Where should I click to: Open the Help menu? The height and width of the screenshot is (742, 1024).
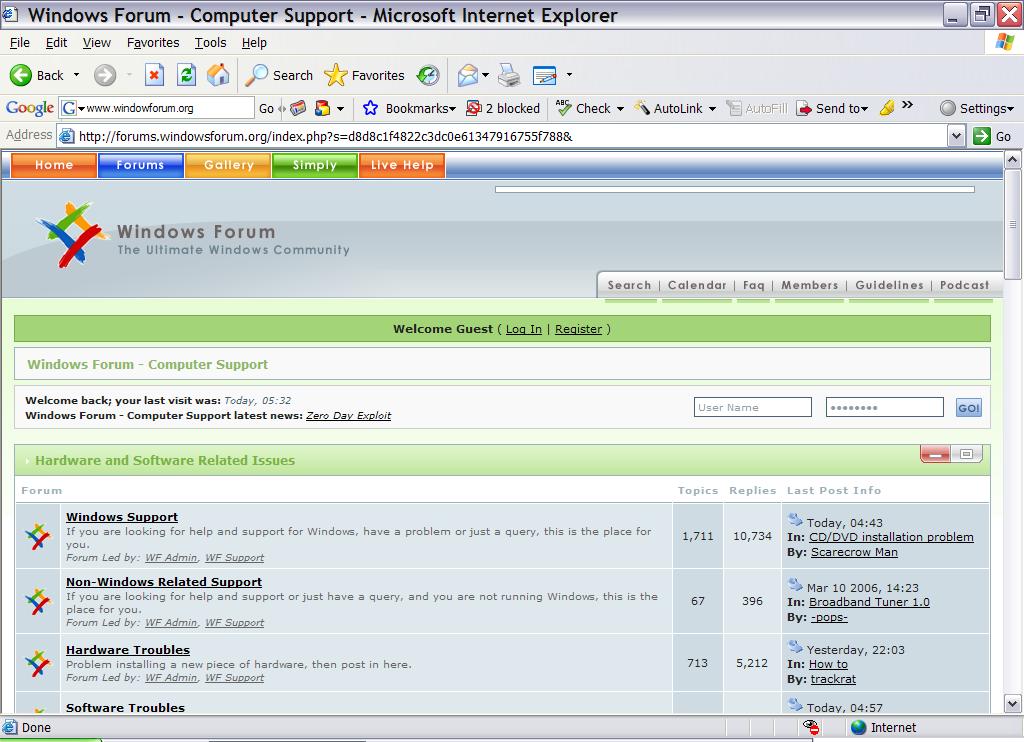(x=254, y=42)
